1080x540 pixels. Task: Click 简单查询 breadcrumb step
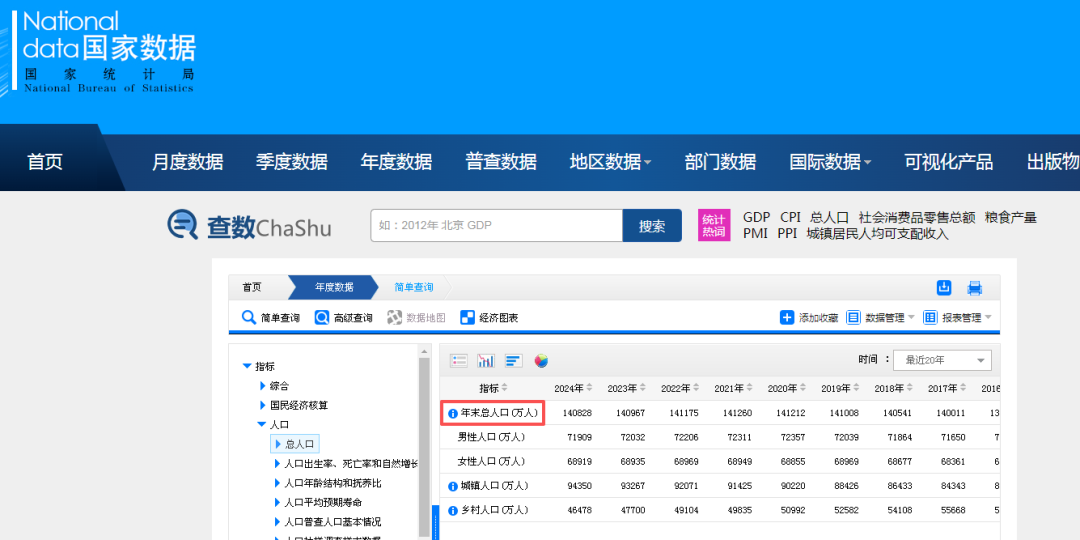click(x=414, y=287)
